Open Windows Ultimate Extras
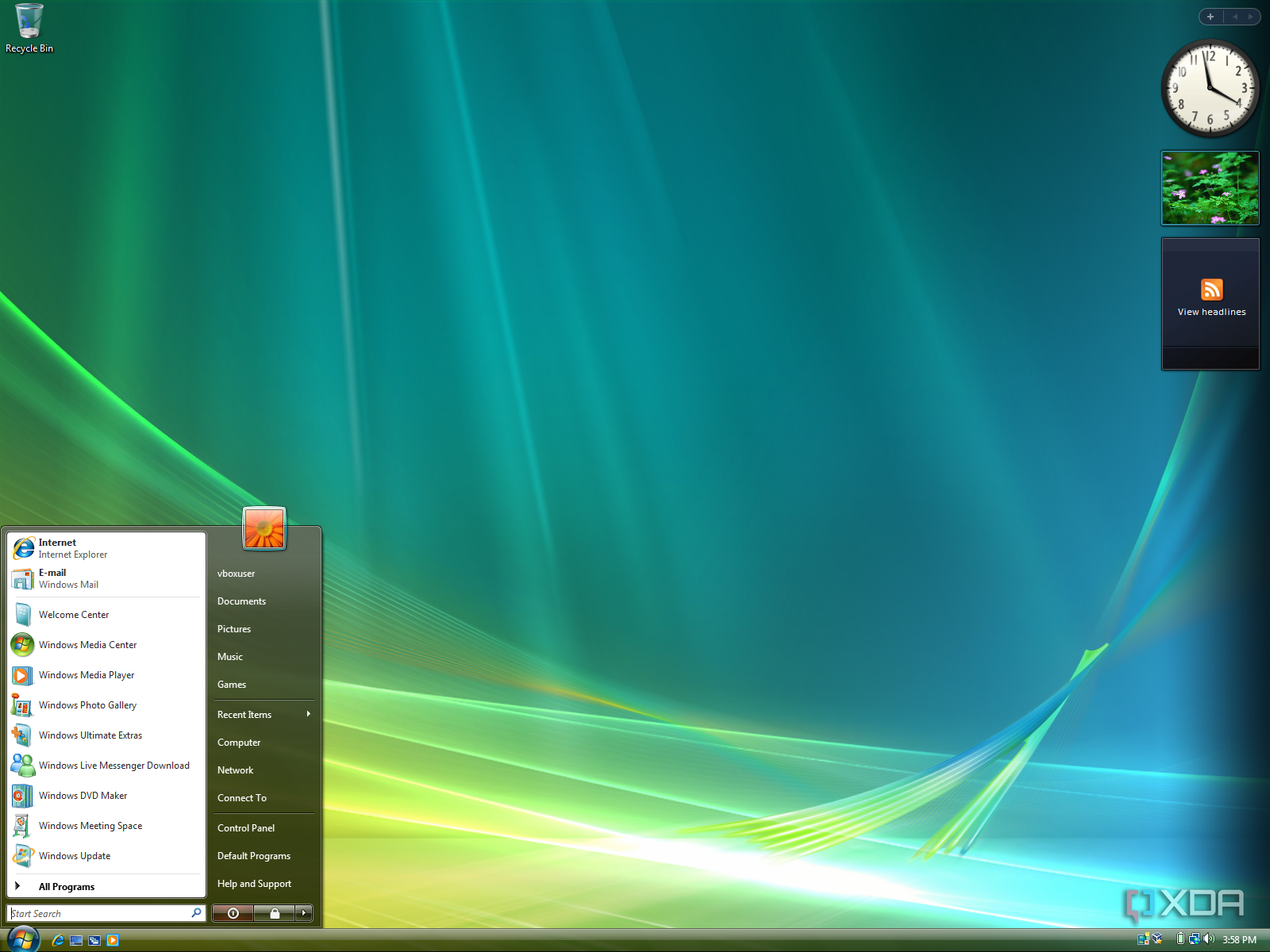The image size is (1270, 952). coord(106,735)
